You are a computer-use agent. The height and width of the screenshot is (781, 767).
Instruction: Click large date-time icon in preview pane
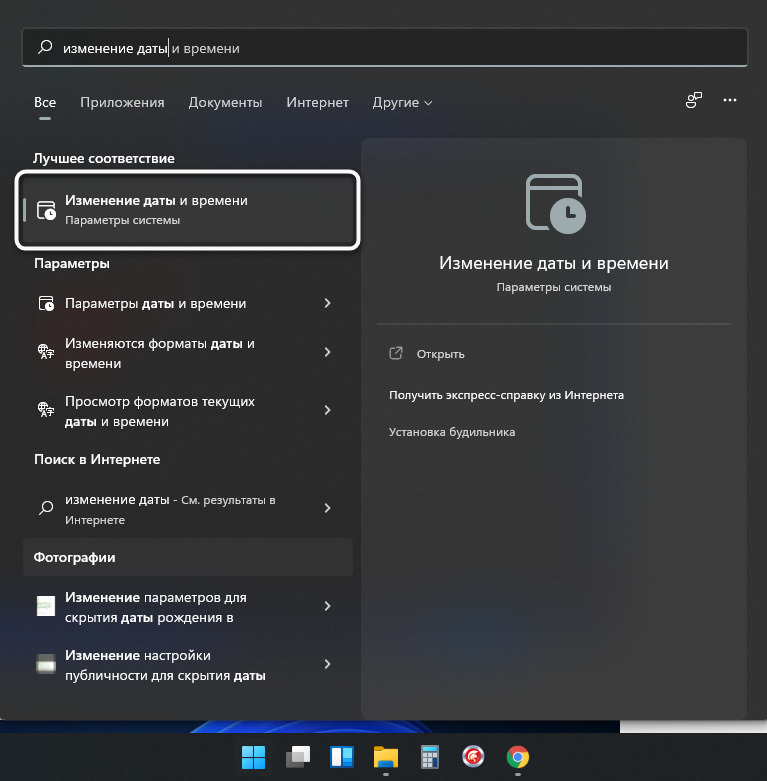coord(555,204)
